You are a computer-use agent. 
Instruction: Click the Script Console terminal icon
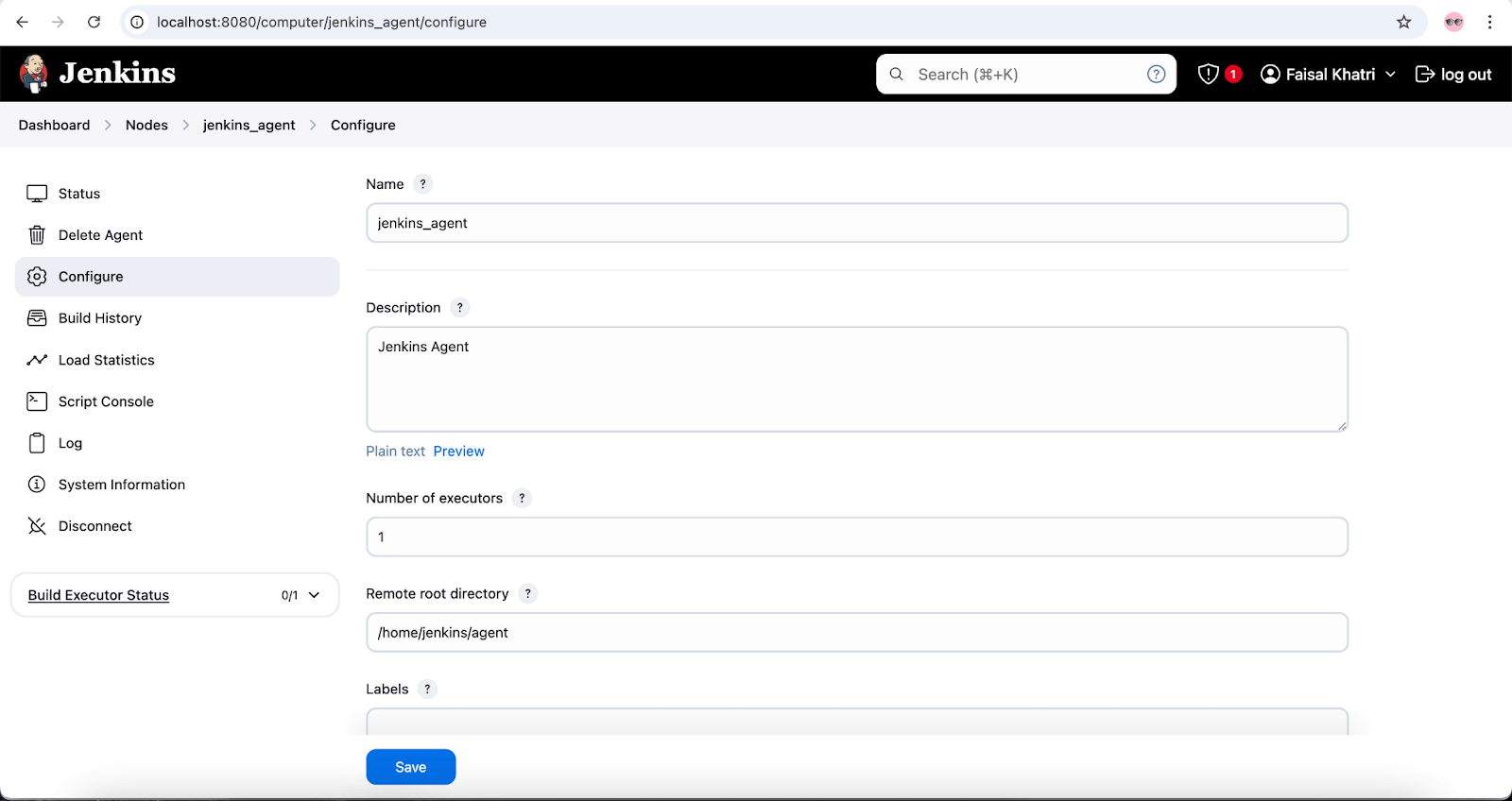37,401
